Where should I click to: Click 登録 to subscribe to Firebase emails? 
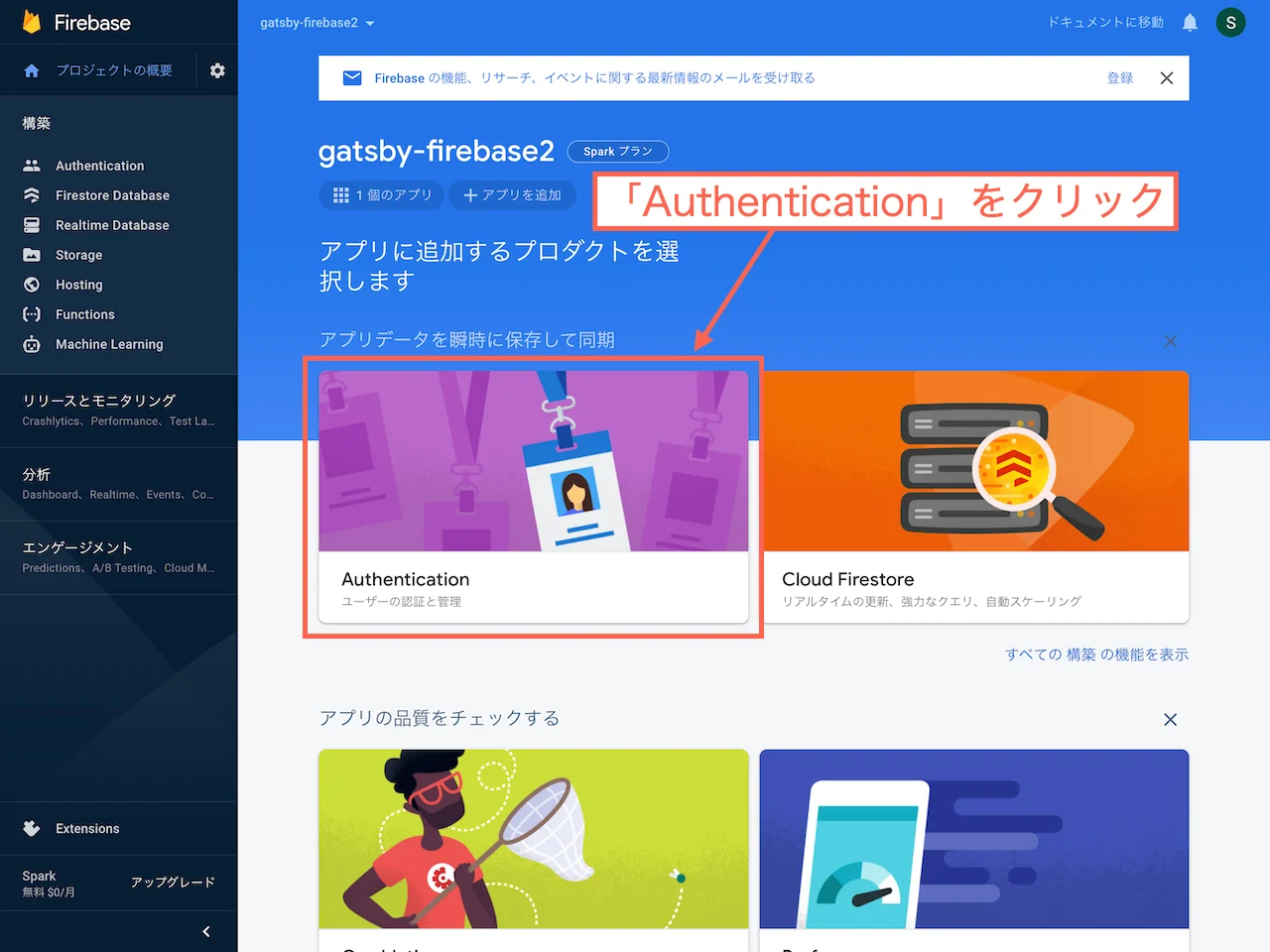pyautogui.click(x=1119, y=77)
